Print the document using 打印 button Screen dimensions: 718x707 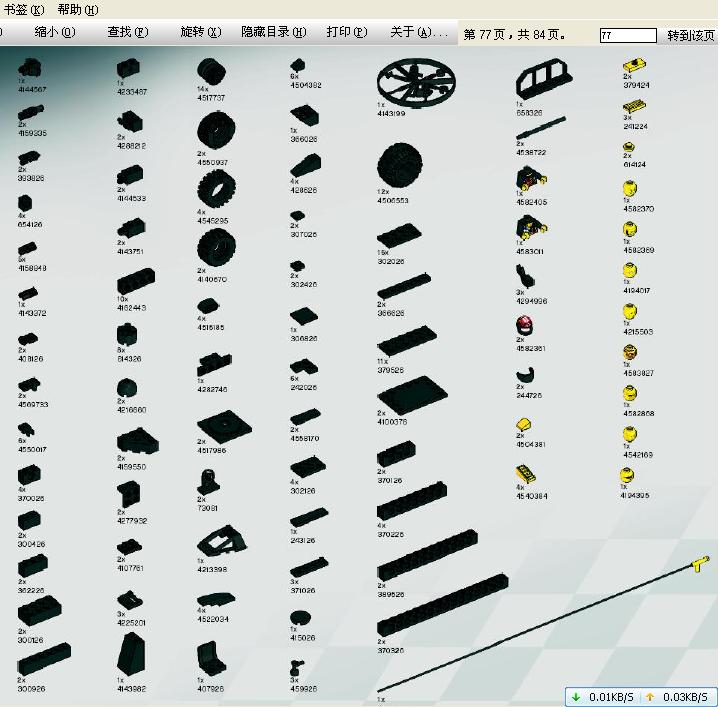(346, 32)
